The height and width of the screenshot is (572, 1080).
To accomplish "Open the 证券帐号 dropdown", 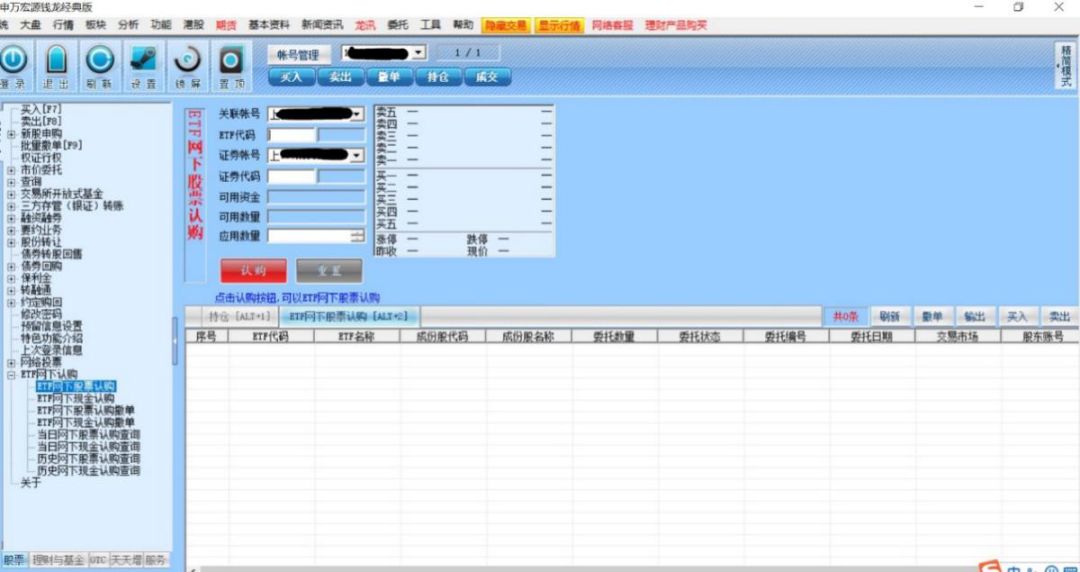I will point(357,156).
